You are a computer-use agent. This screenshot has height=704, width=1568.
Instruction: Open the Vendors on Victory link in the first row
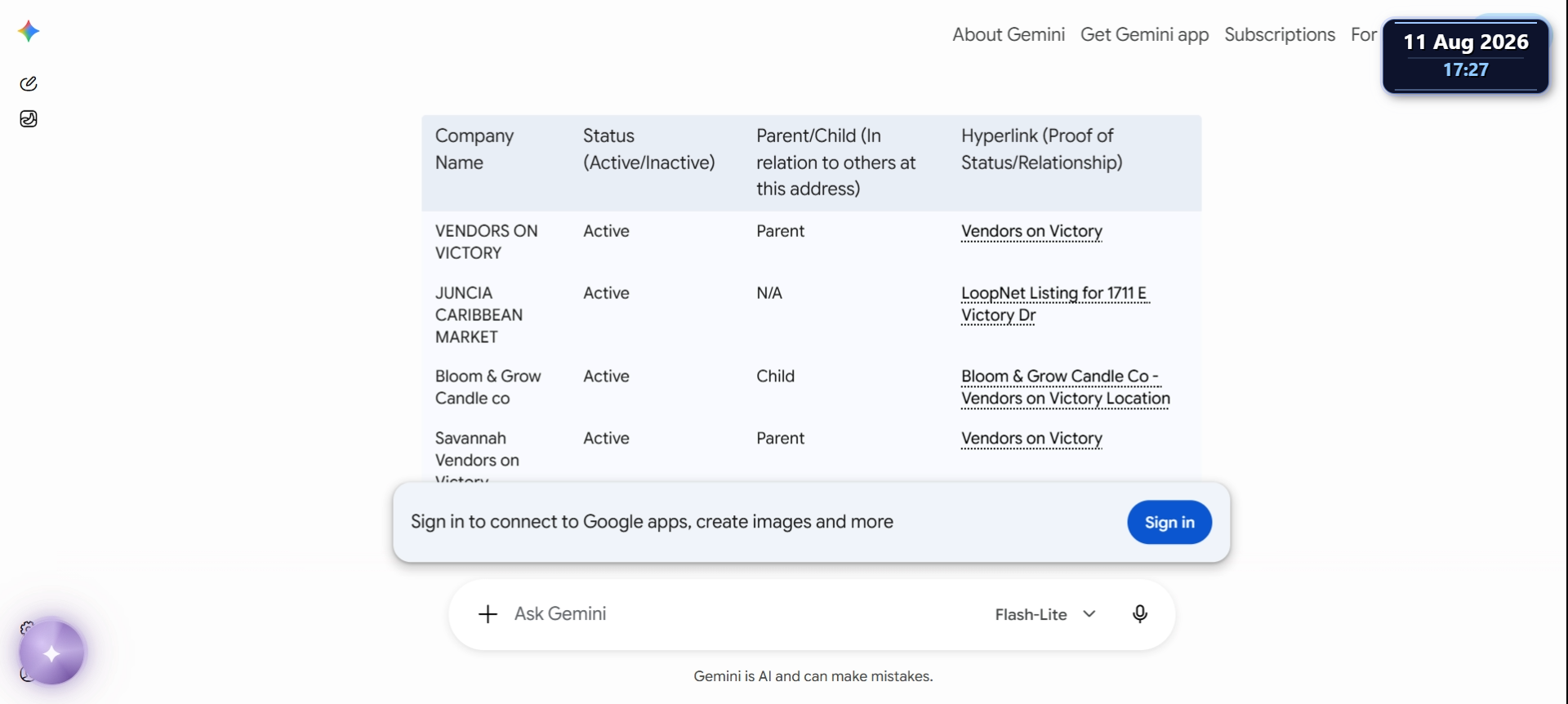tap(1031, 231)
